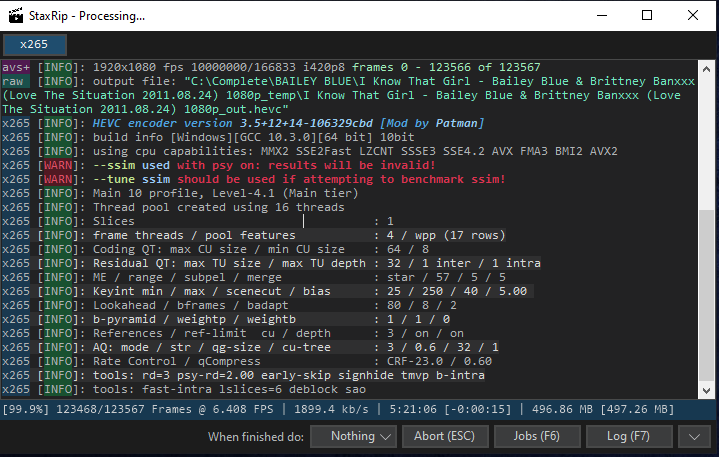This screenshot has width=719, height=457.
Task: Maximize the StaxRip window
Action: 647,16
